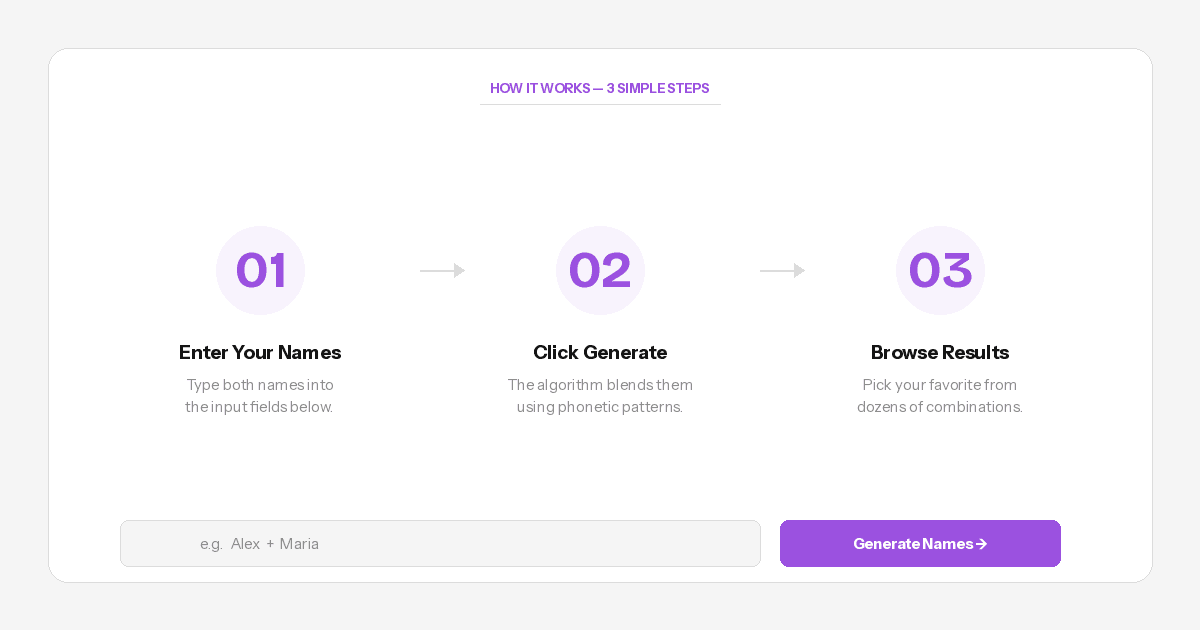Click the underline beneath the section heading
This screenshot has height=630, width=1200.
(x=600, y=104)
